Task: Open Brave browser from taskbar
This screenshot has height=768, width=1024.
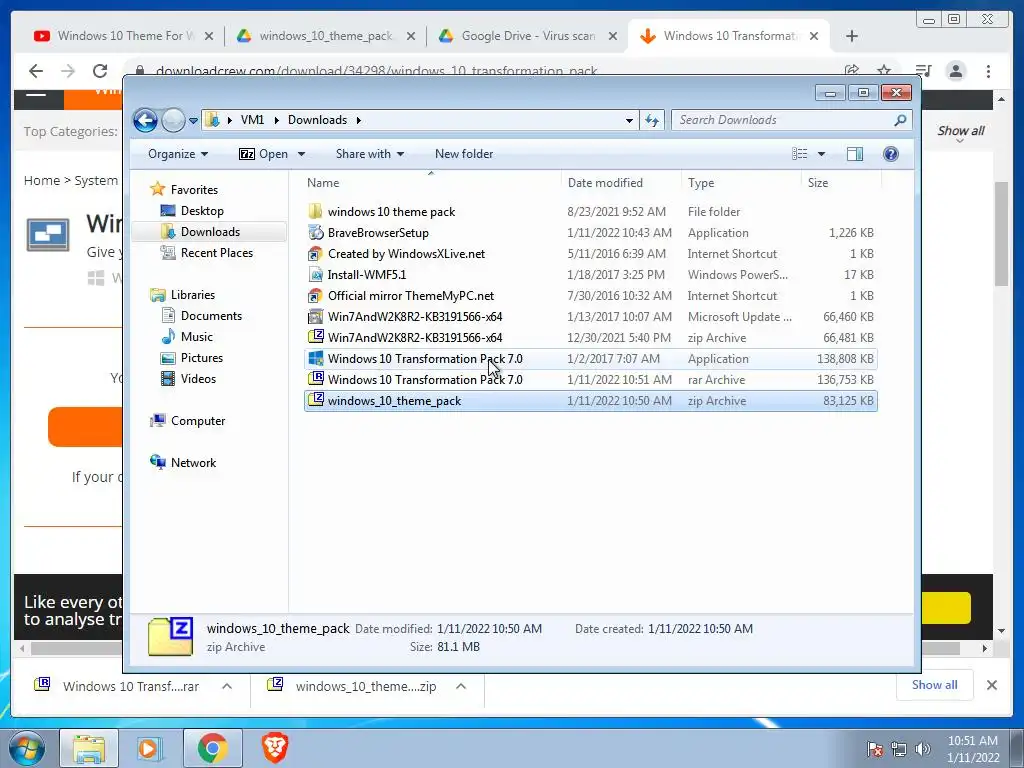Action: coord(275,748)
